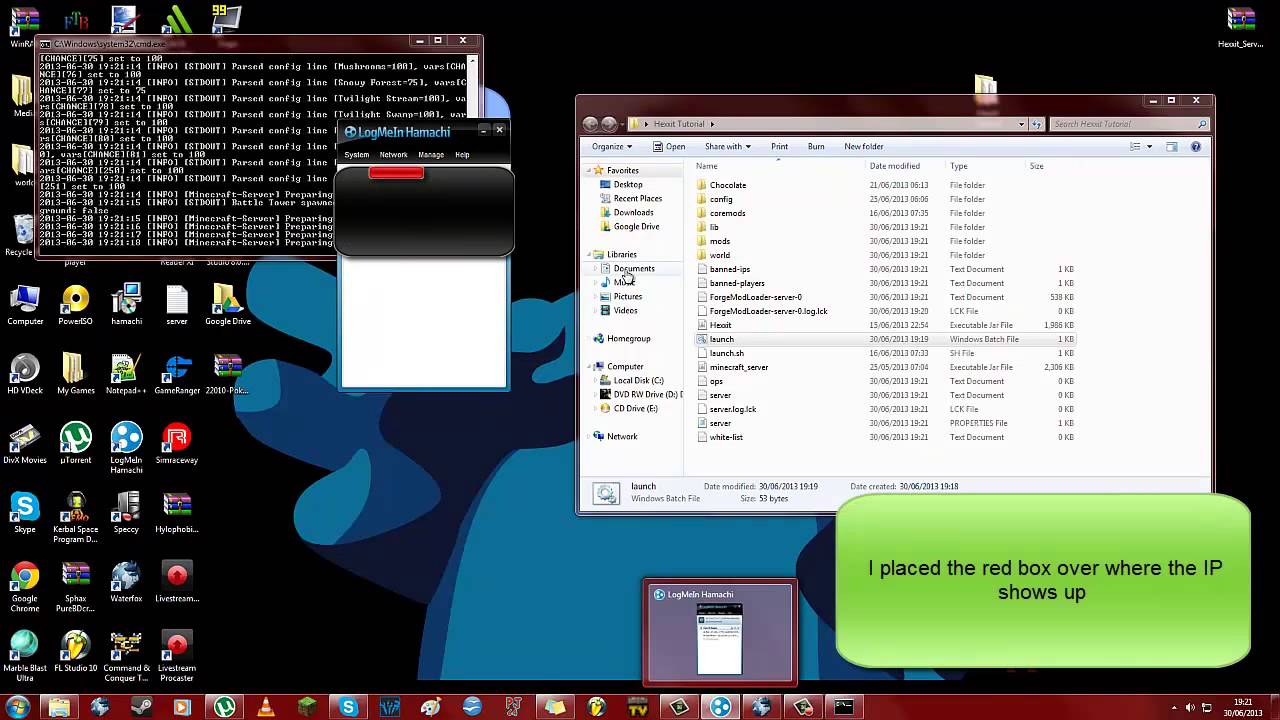The height and width of the screenshot is (720, 1280).
Task: Select the minecraft_server jar file
Action: [x=738, y=367]
